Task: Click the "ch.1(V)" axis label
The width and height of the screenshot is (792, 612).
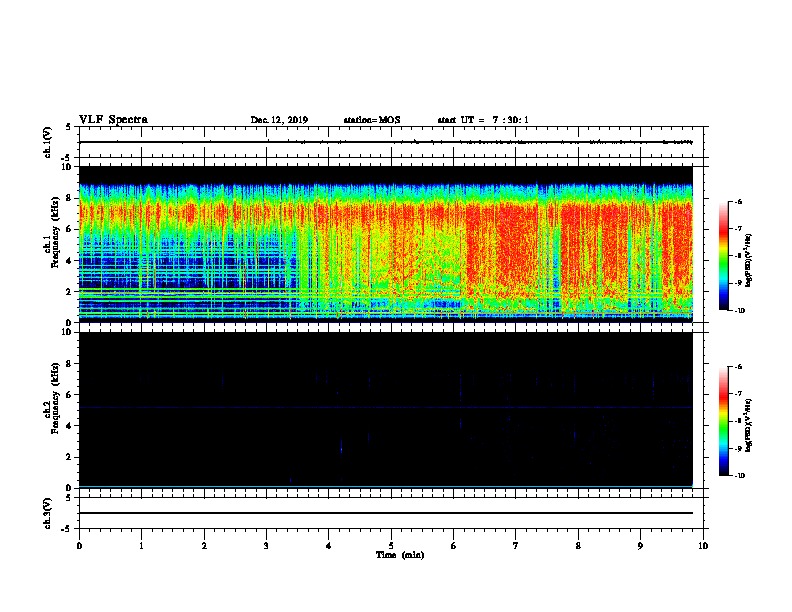Action: 47,142
